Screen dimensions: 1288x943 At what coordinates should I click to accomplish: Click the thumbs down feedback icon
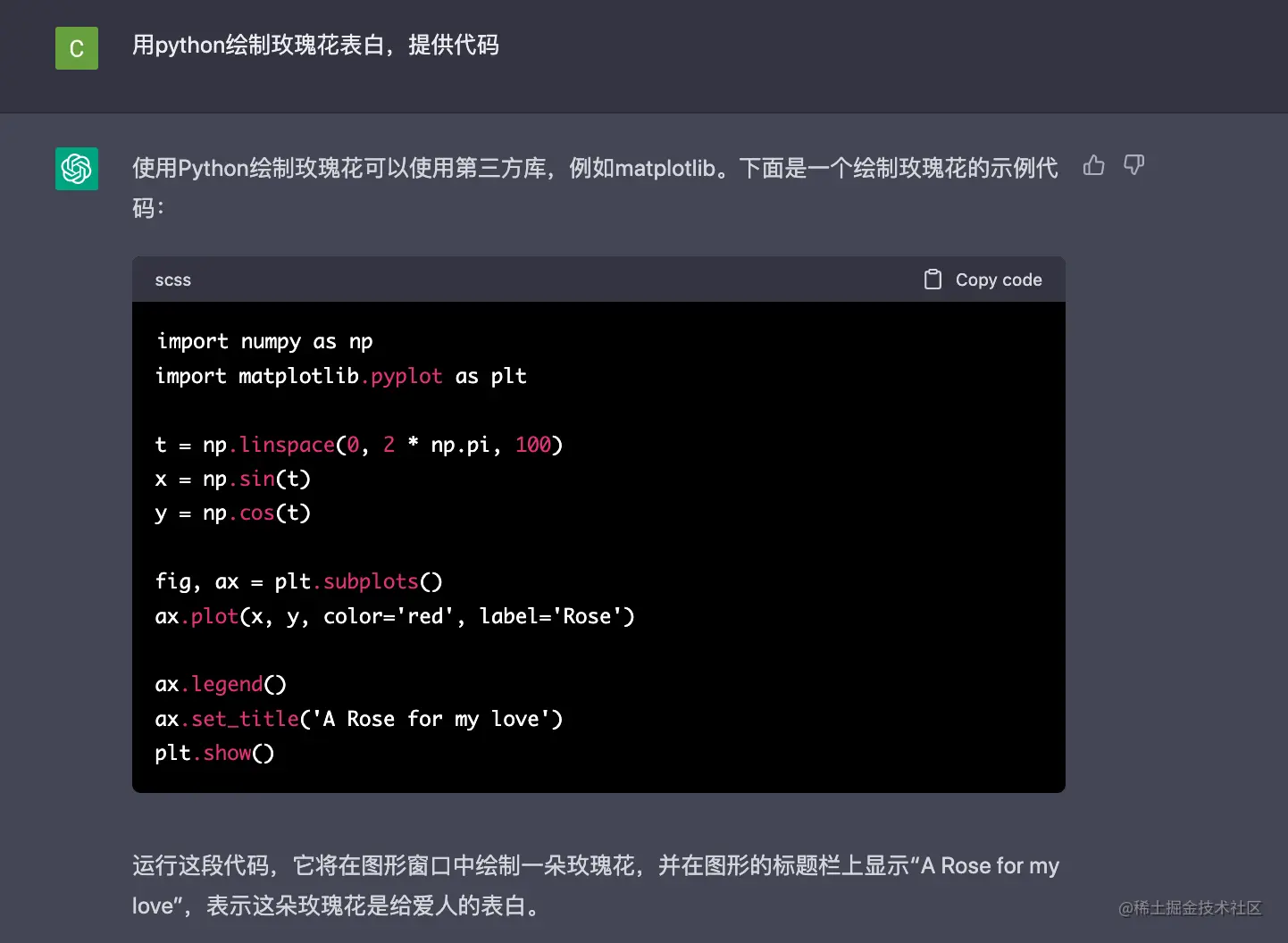pos(1133,165)
